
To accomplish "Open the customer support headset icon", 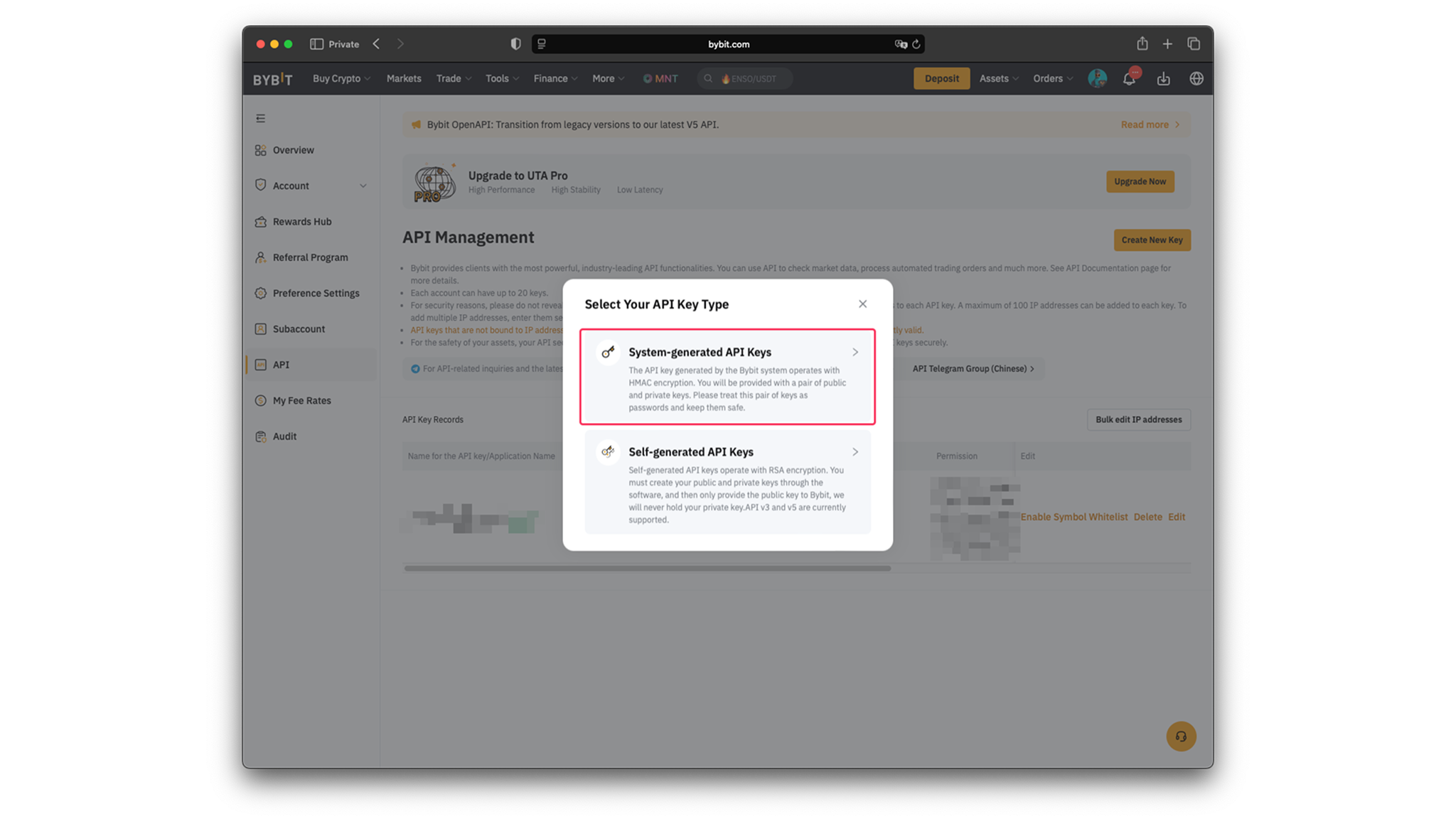I will tap(1181, 736).
